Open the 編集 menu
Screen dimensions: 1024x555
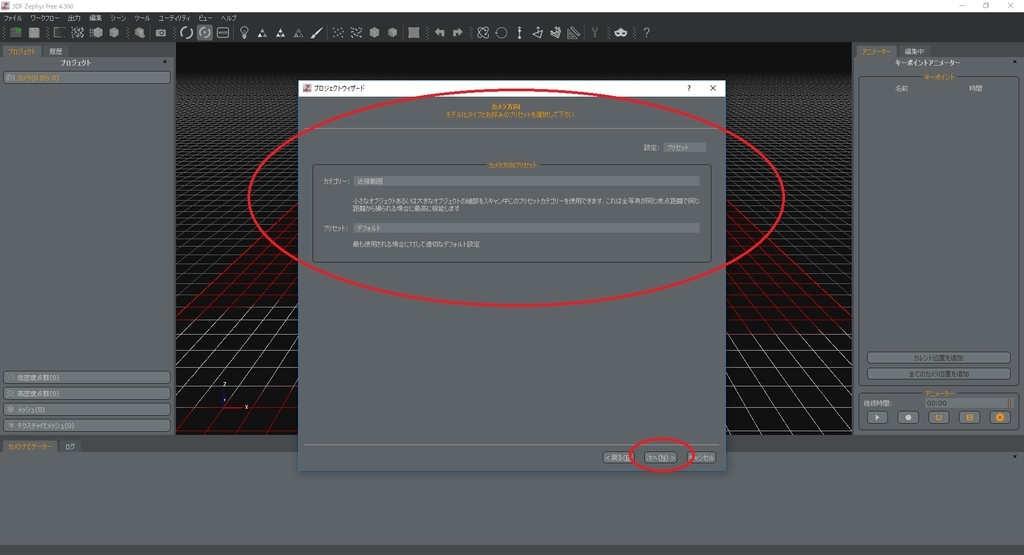(x=95, y=18)
